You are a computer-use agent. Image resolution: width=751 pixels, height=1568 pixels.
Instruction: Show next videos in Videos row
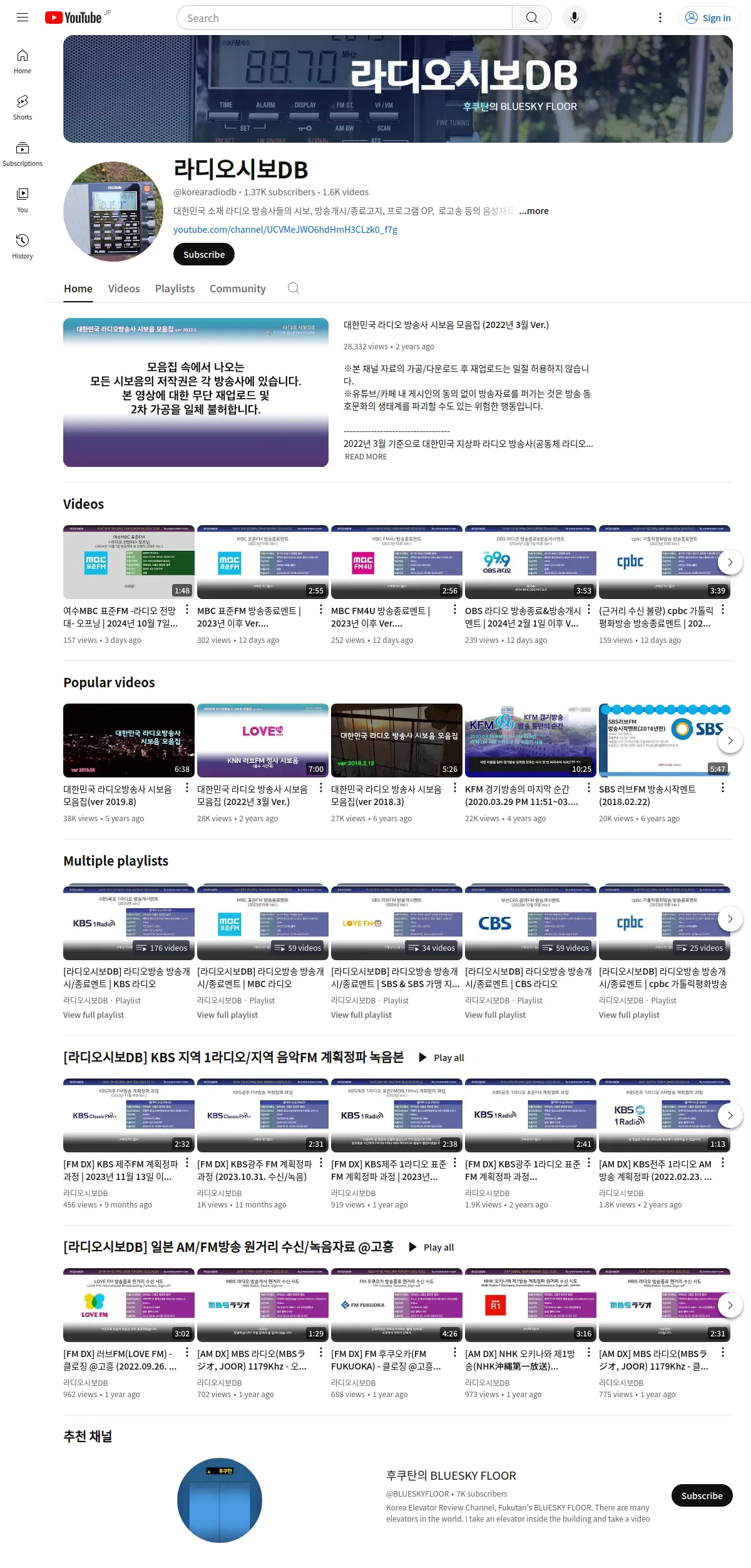[730, 562]
